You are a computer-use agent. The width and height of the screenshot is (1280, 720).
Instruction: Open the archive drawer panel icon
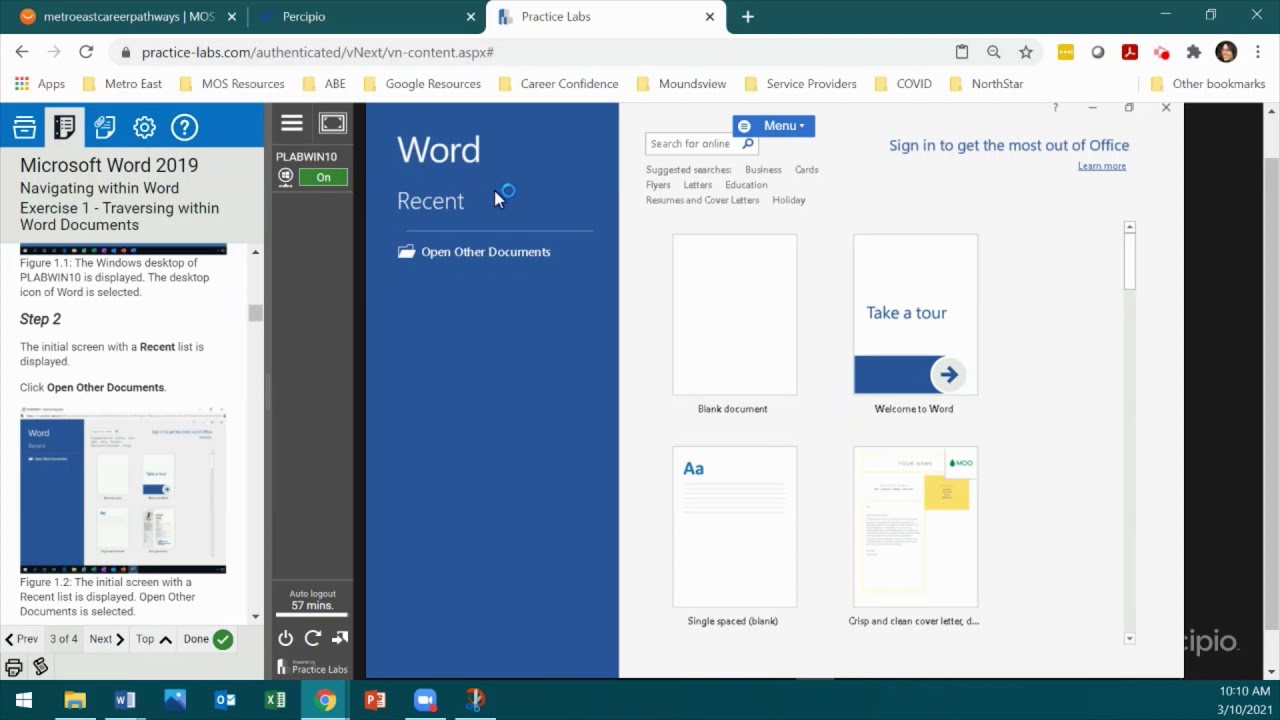pos(24,127)
